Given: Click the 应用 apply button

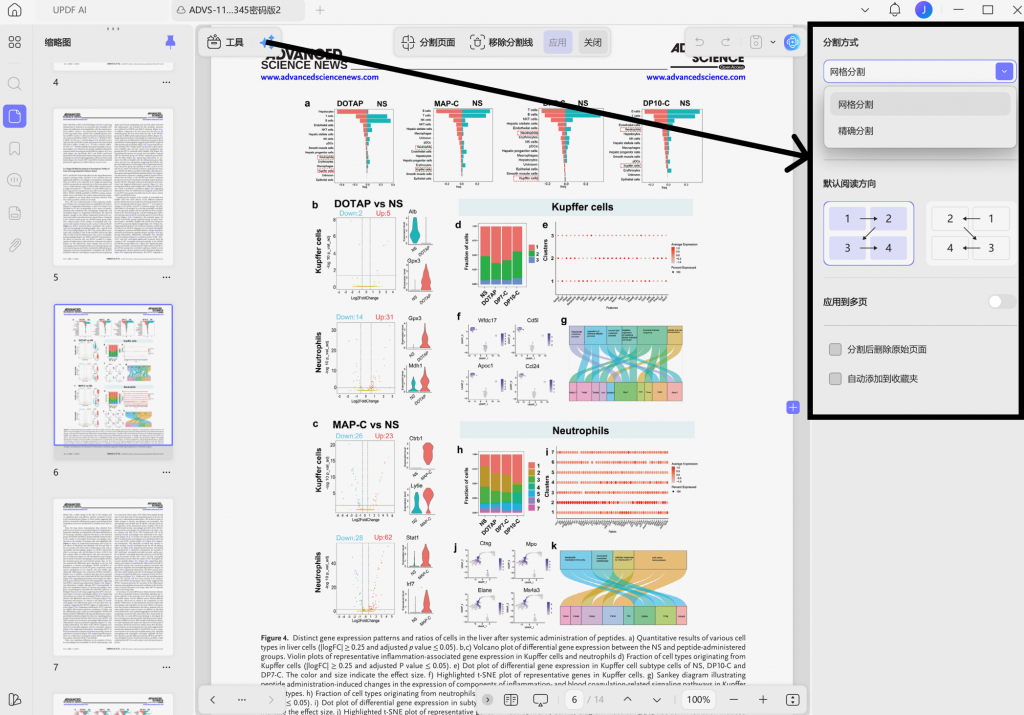Looking at the screenshot, I should point(558,42).
